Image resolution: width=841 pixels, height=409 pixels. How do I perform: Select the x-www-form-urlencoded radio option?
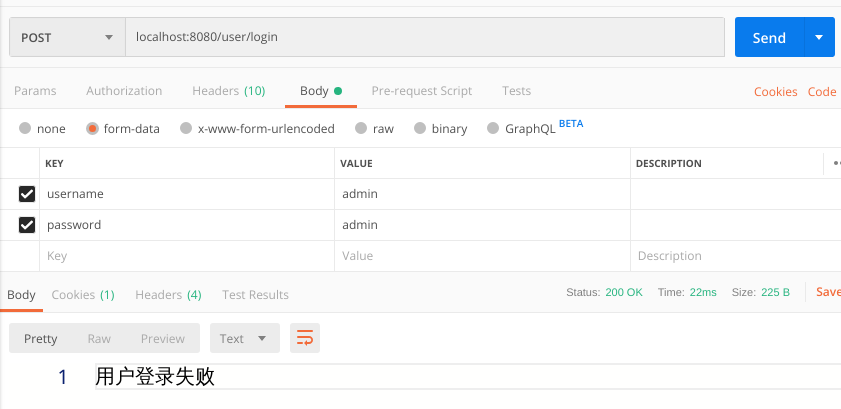pyautogui.click(x=185, y=129)
